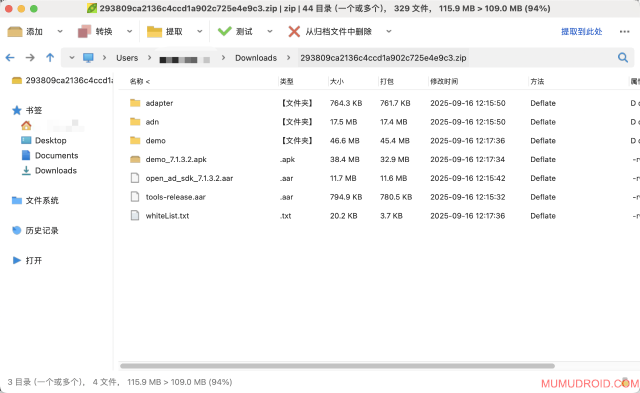640x393 pixels.
Task: Select the archive root in sidebar tree
Action: (62, 80)
